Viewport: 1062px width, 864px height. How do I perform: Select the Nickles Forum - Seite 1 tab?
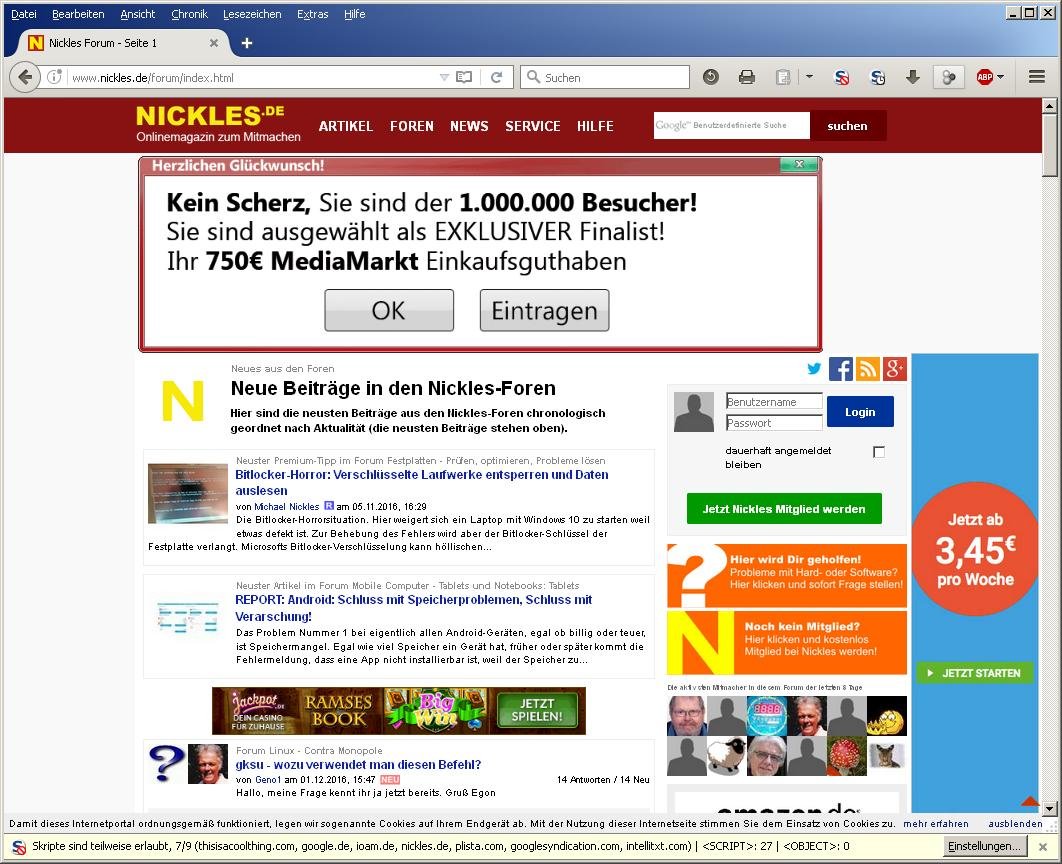[x=122, y=43]
